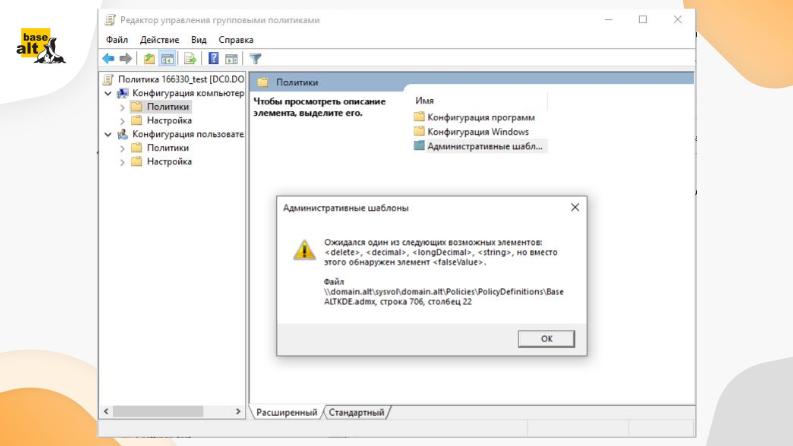Screen dimensions: 793x446
Task: Click the Forward arrow toolbar icon
Action: tap(125, 58)
